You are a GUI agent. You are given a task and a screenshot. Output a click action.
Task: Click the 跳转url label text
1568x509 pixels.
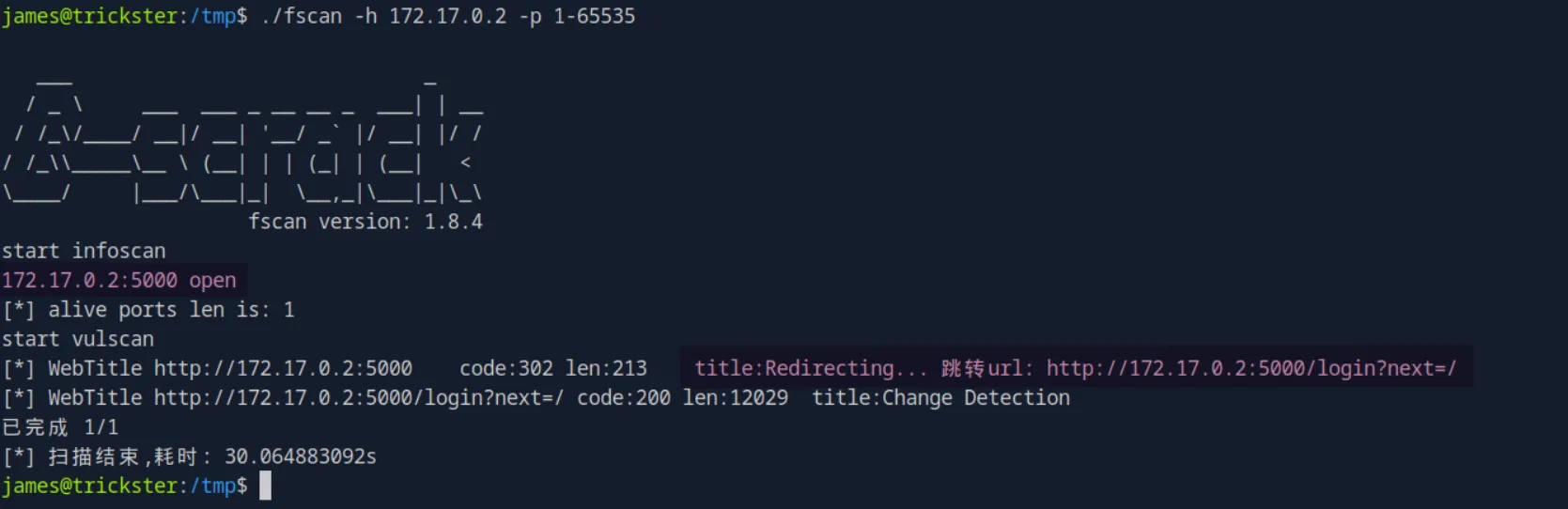pyautogui.click(x=987, y=368)
